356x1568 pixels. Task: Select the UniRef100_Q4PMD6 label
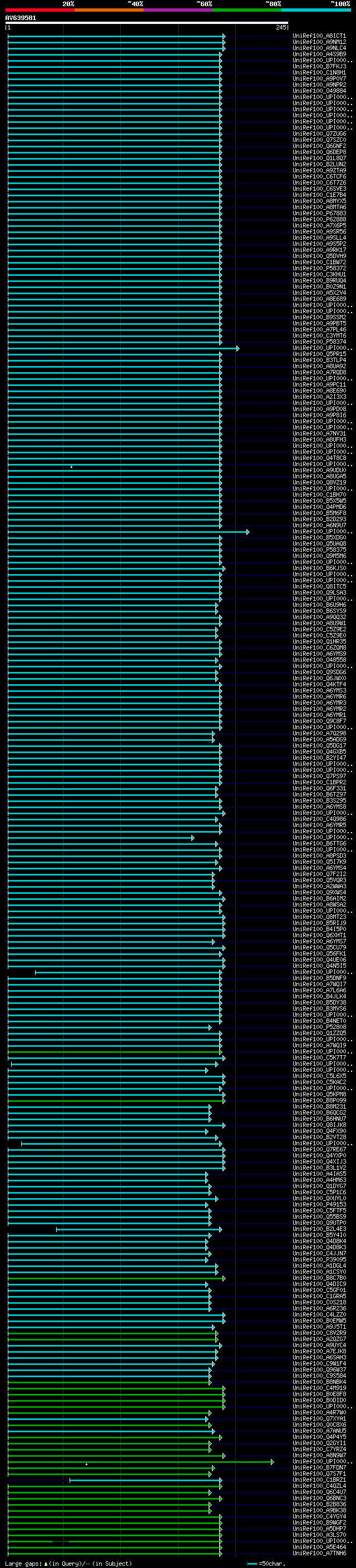pyautogui.click(x=319, y=507)
